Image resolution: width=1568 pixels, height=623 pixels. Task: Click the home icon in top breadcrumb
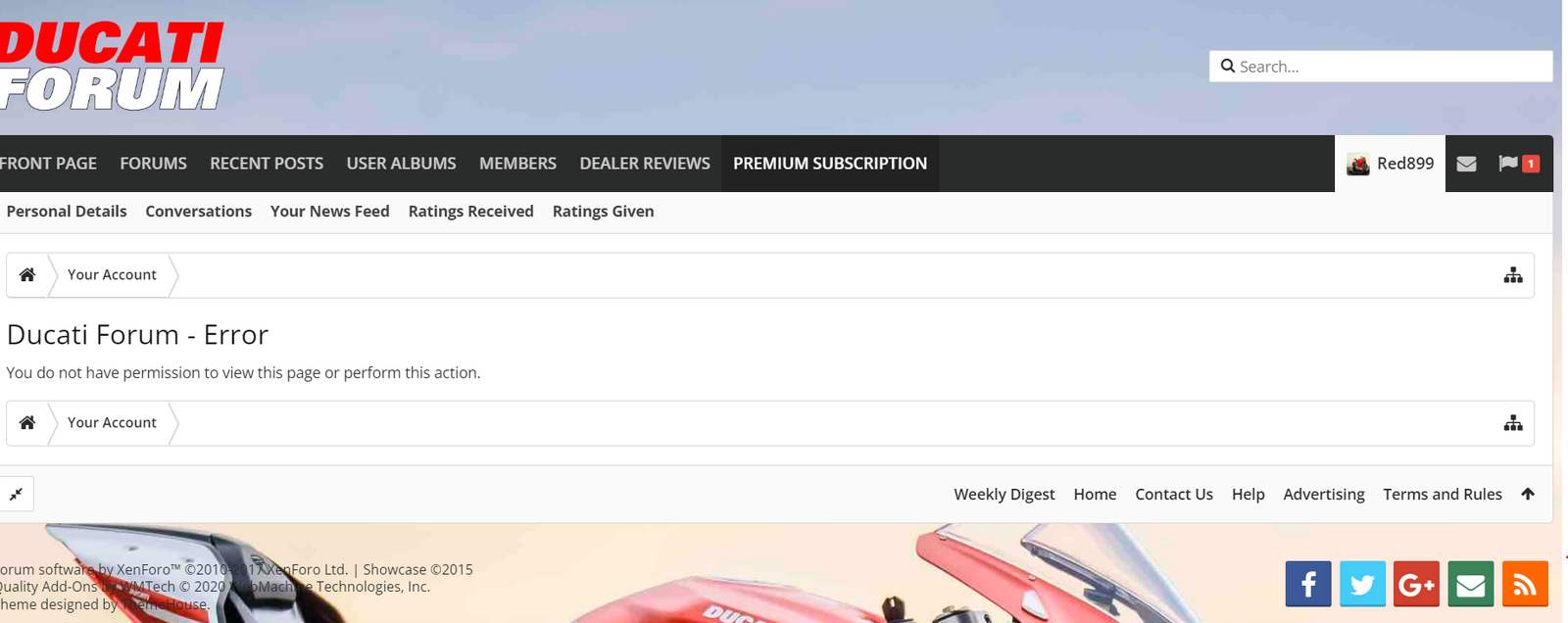click(x=27, y=275)
